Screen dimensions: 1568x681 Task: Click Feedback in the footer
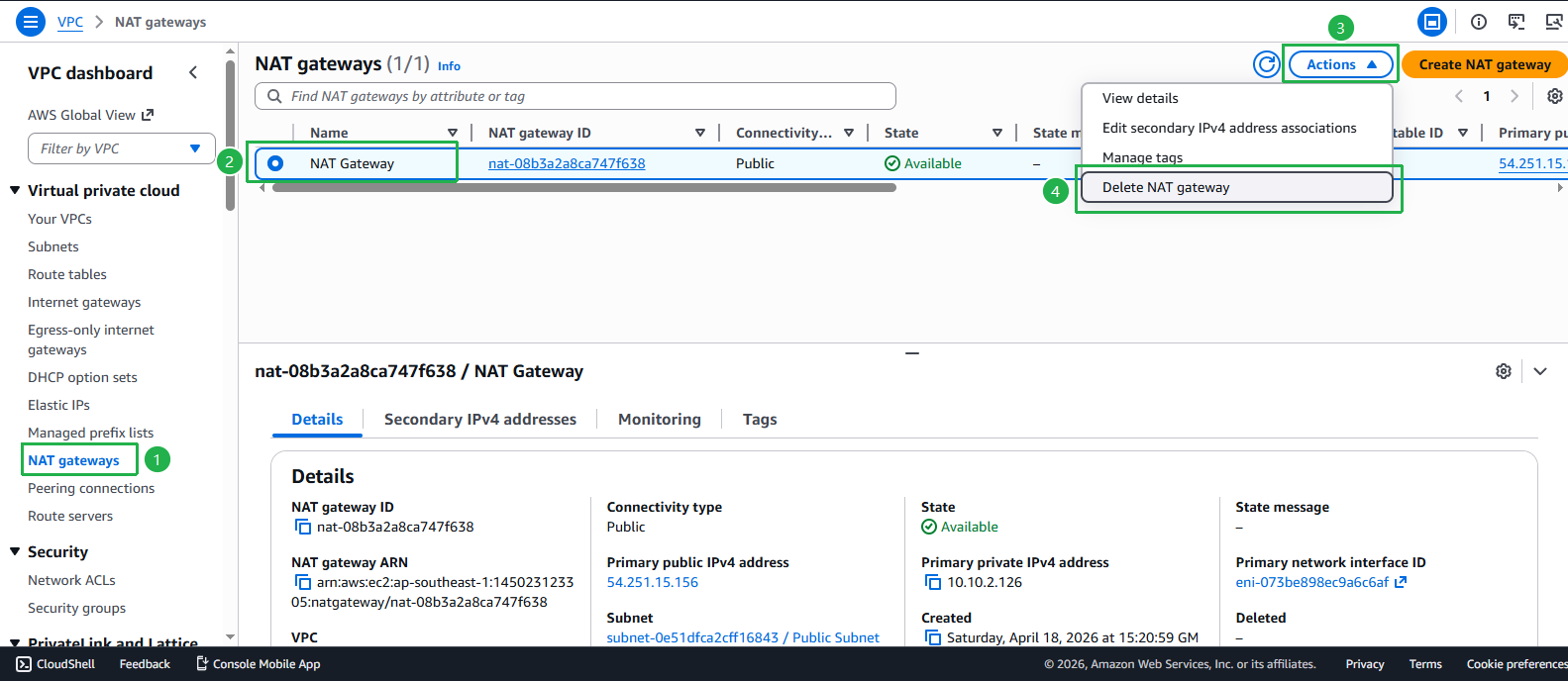click(x=145, y=664)
